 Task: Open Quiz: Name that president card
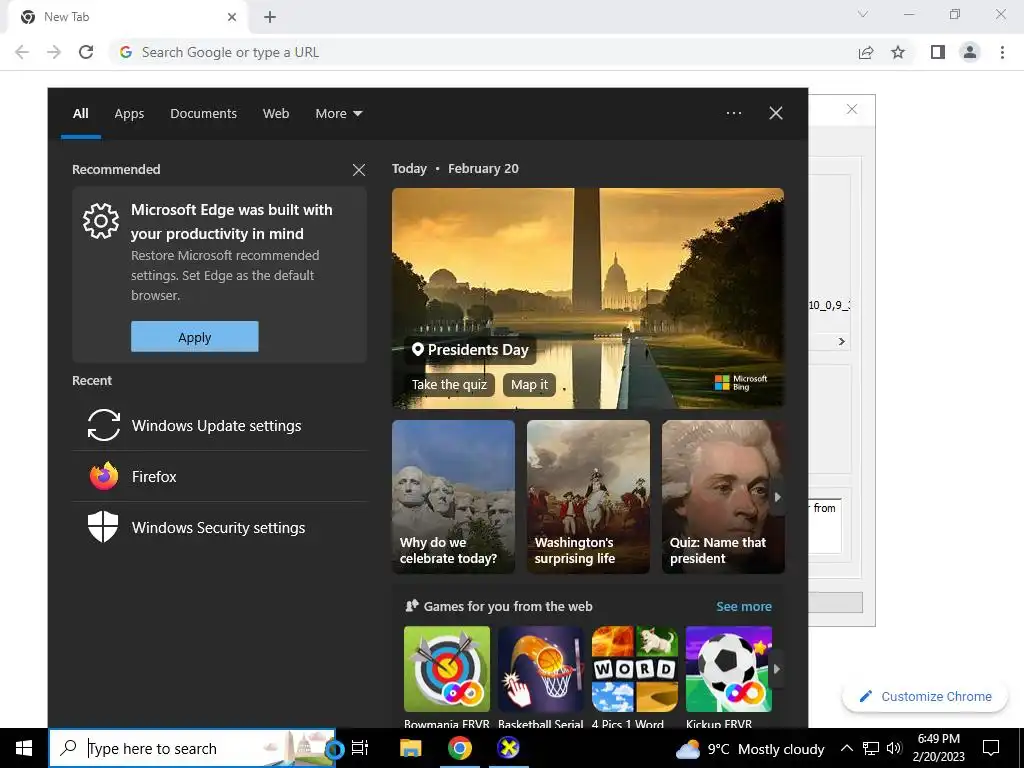[x=723, y=497]
